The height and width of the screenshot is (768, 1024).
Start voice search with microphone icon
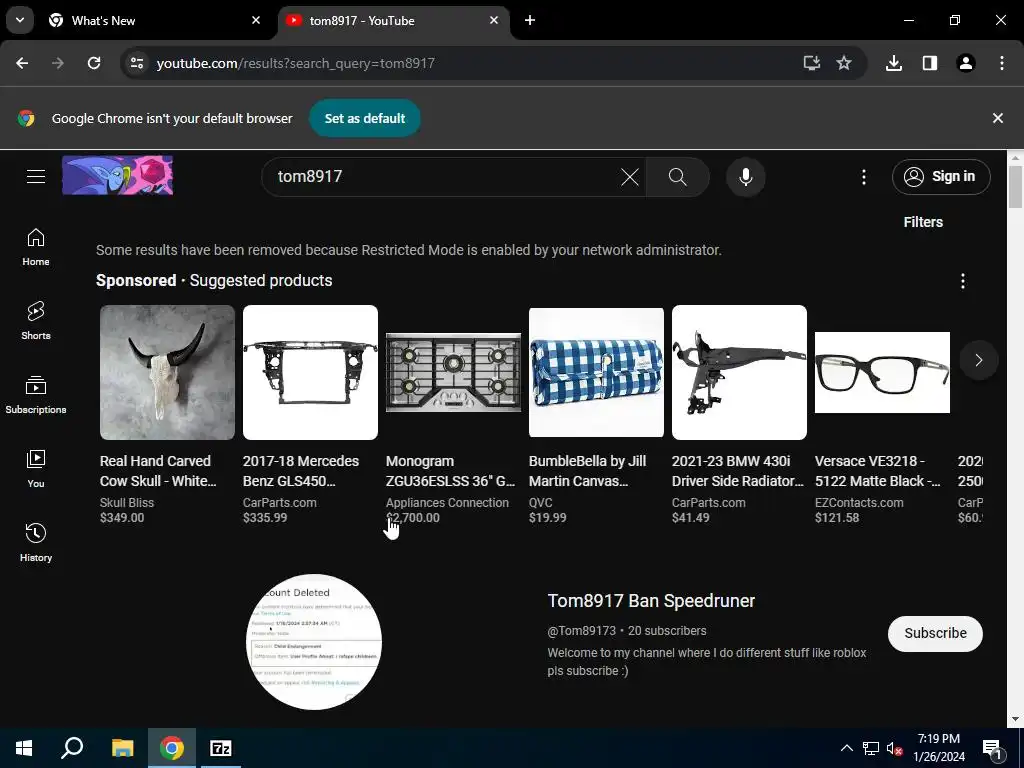point(746,177)
